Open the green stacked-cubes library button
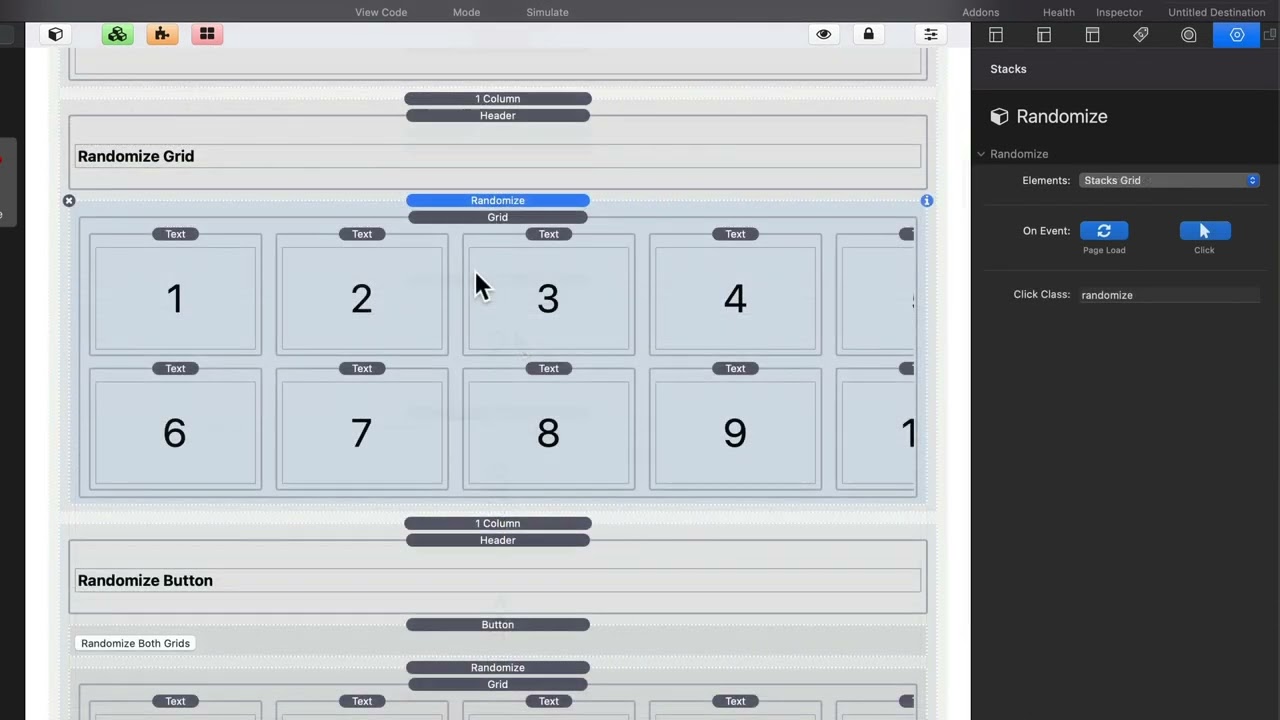This screenshot has width=1280, height=720. [x=118, y=34]
